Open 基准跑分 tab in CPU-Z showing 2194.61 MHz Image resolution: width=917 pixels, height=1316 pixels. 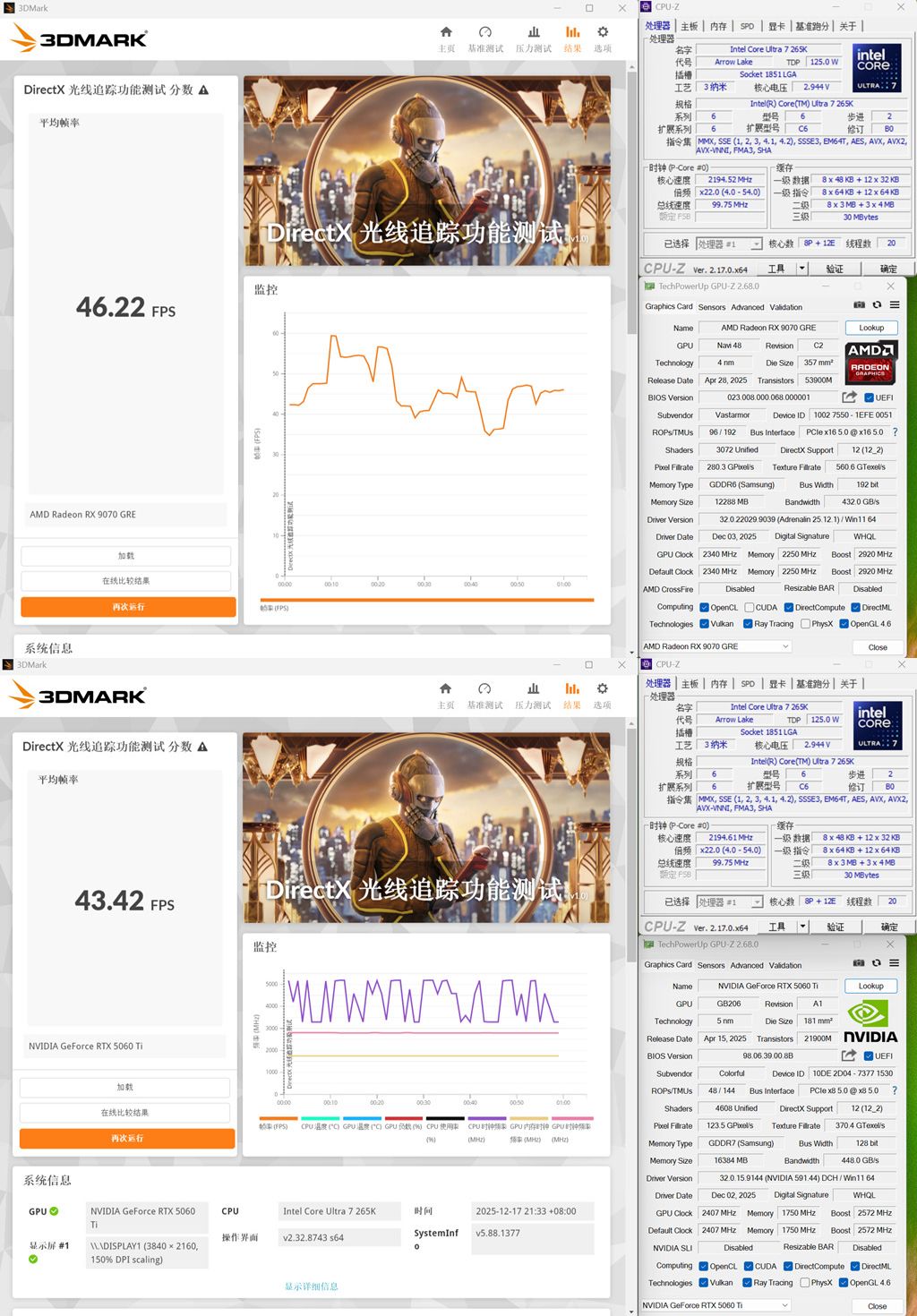pos(814,684)
